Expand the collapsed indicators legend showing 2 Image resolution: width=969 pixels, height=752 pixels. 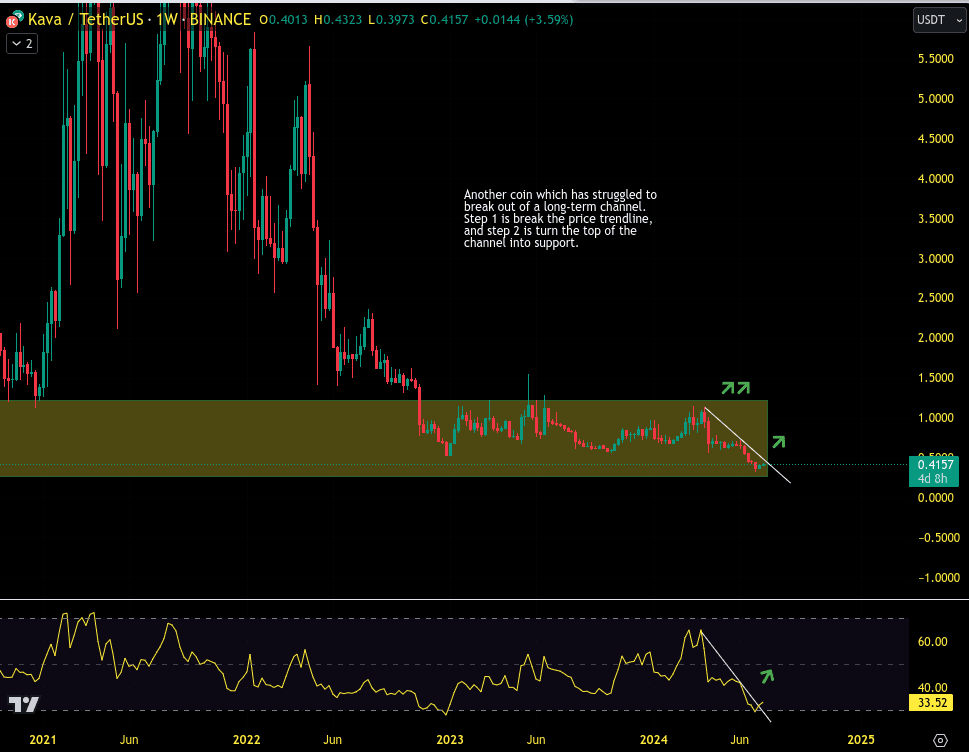click(22, 44)
